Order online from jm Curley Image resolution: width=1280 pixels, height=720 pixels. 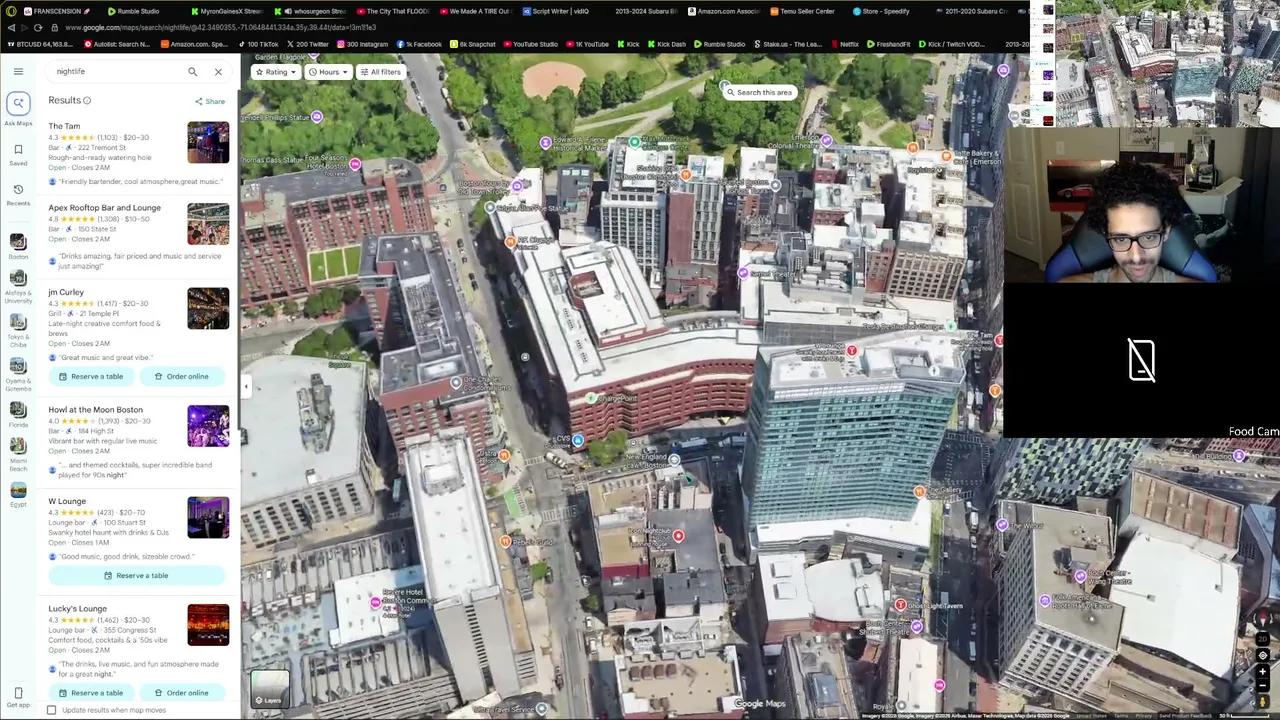tap(182, 377)
